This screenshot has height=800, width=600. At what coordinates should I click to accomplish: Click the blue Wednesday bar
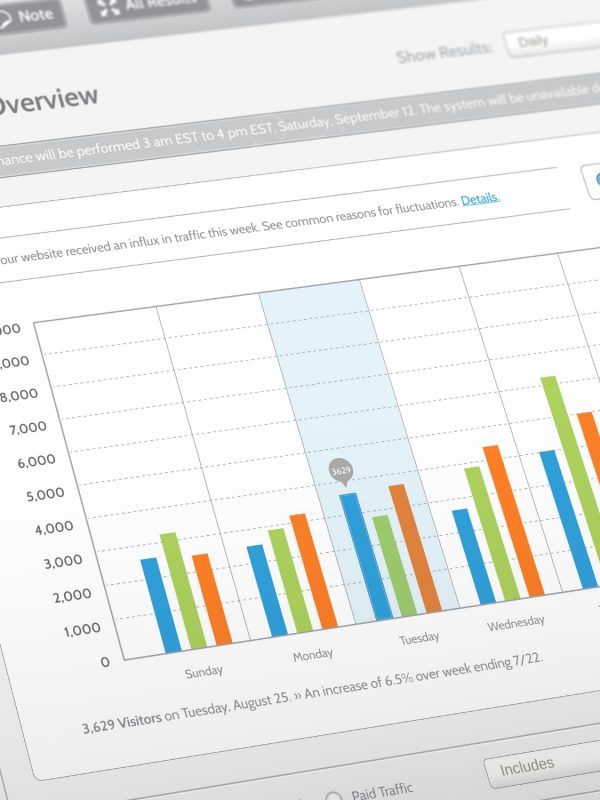[473, 556]
